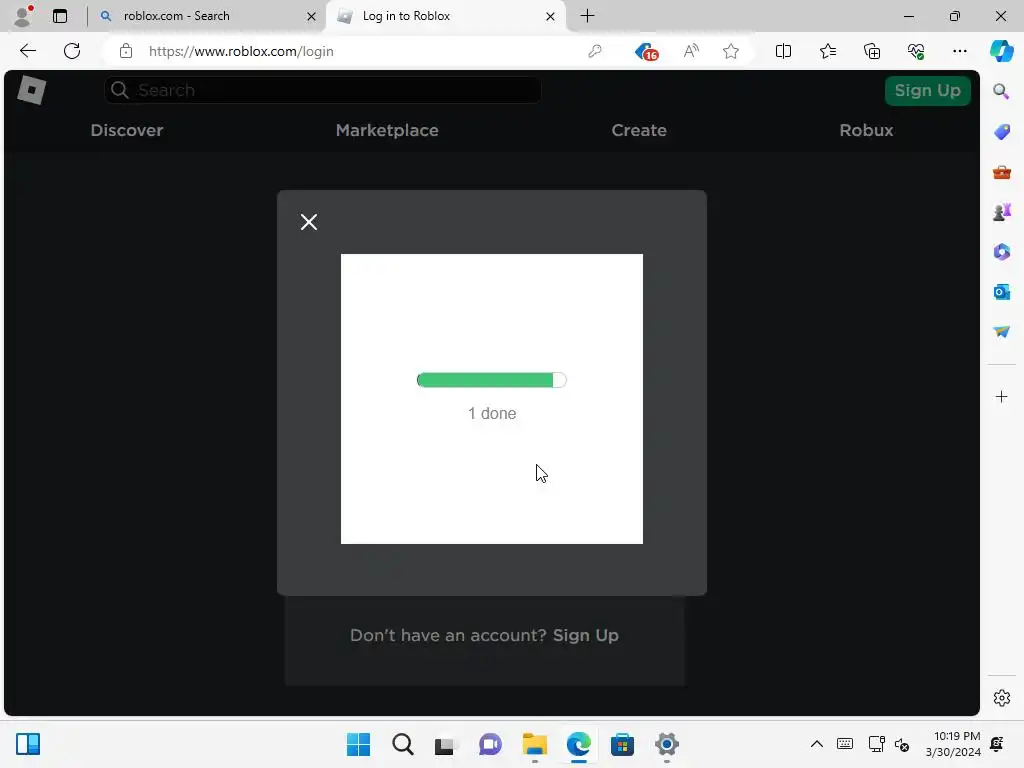The image size is (1024, 768).
Task: Go to Discover in Roblox navigation
Action: 127,130
